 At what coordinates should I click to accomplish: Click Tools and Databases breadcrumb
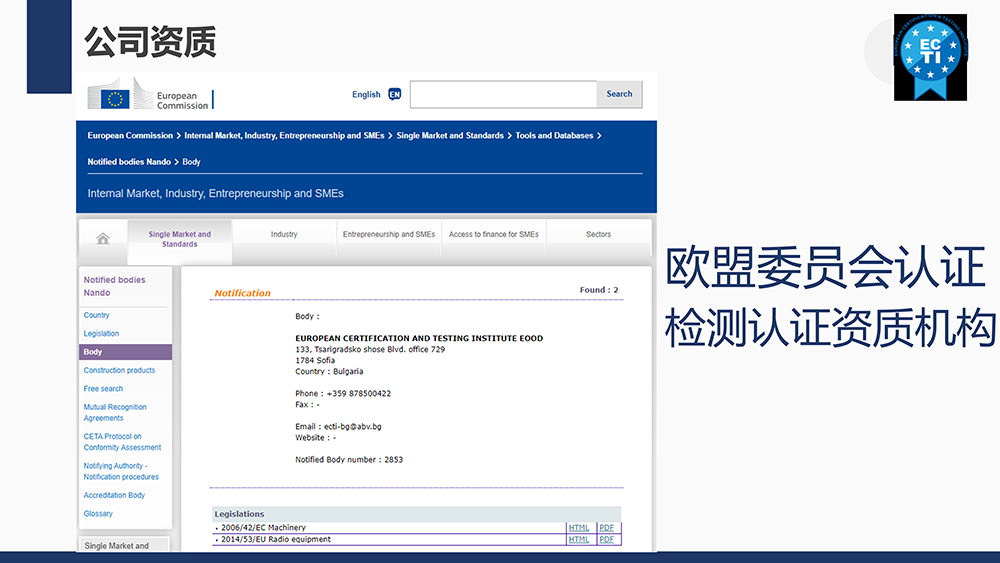point(554,135)
